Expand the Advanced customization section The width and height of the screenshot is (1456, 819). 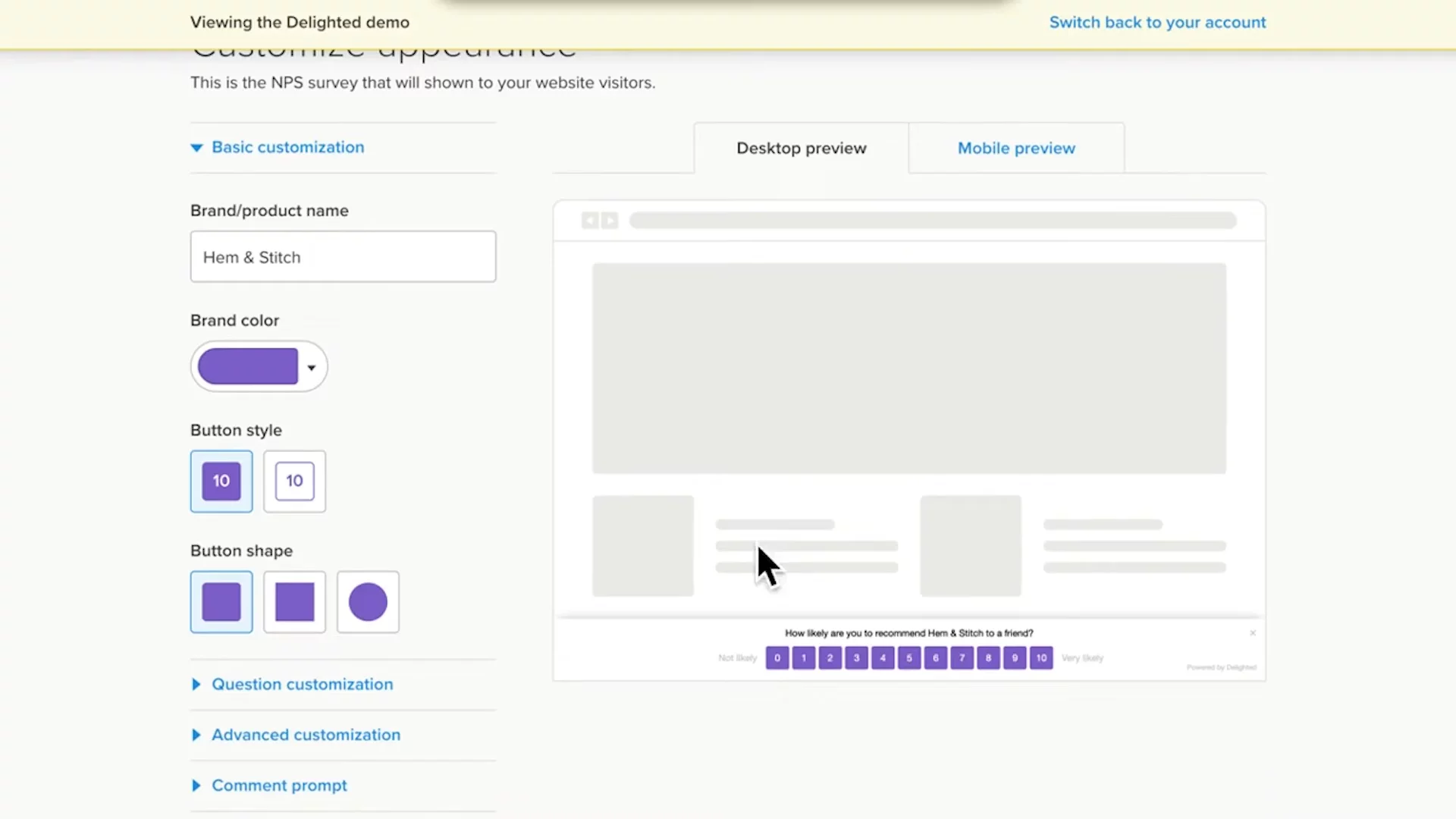tap(306, 735)
